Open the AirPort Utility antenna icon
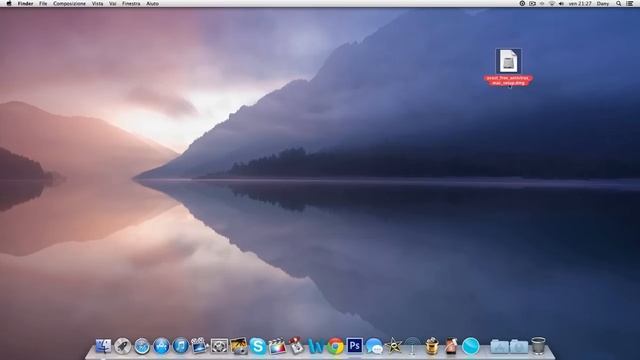This screenshot has height=360, width=640. [x=413, y=346]
